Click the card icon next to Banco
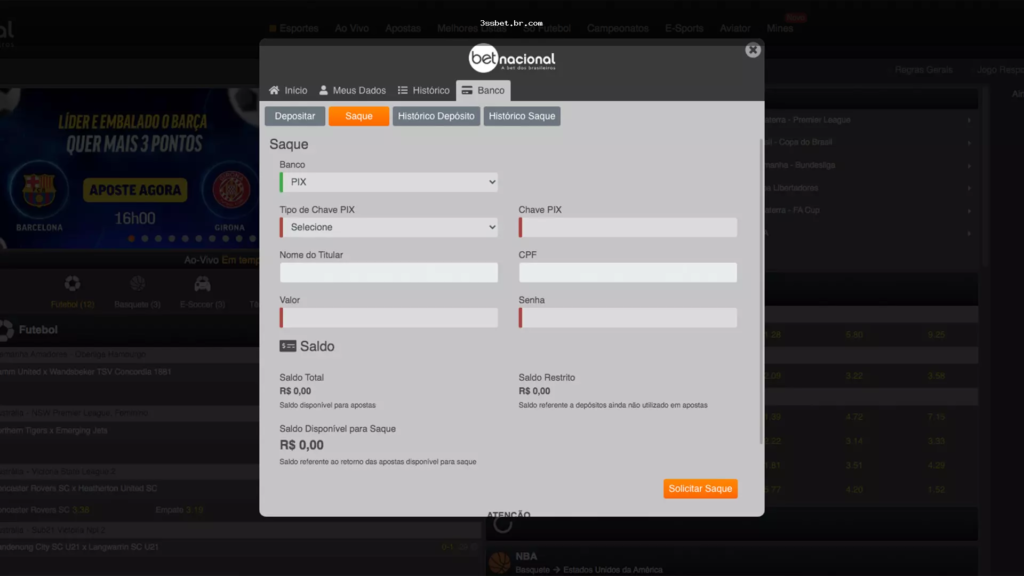Viewport: 1024px width, 576px height. tap(467, 90)
